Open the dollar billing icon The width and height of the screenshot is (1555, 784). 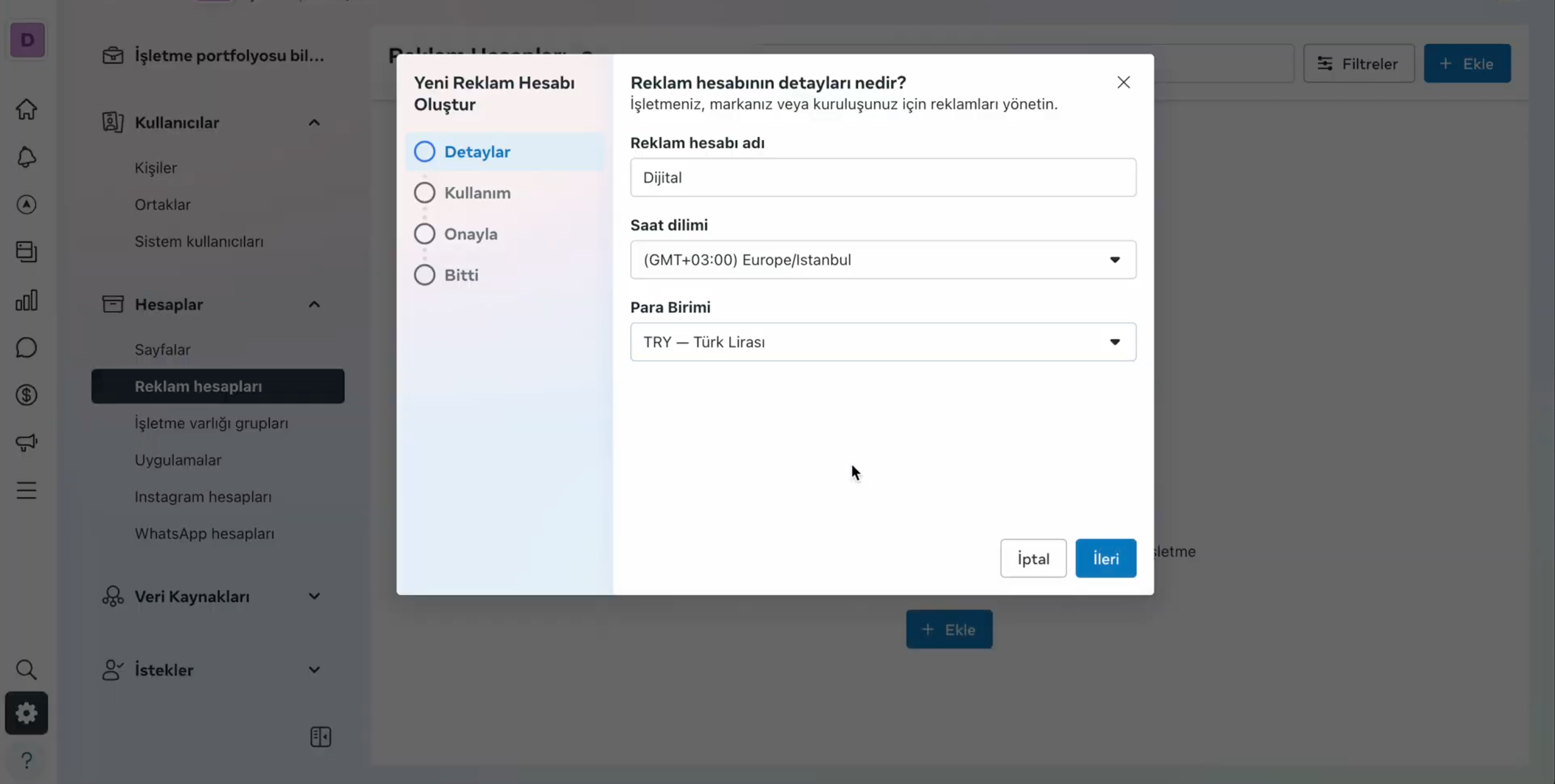click(x=27, y=395)
